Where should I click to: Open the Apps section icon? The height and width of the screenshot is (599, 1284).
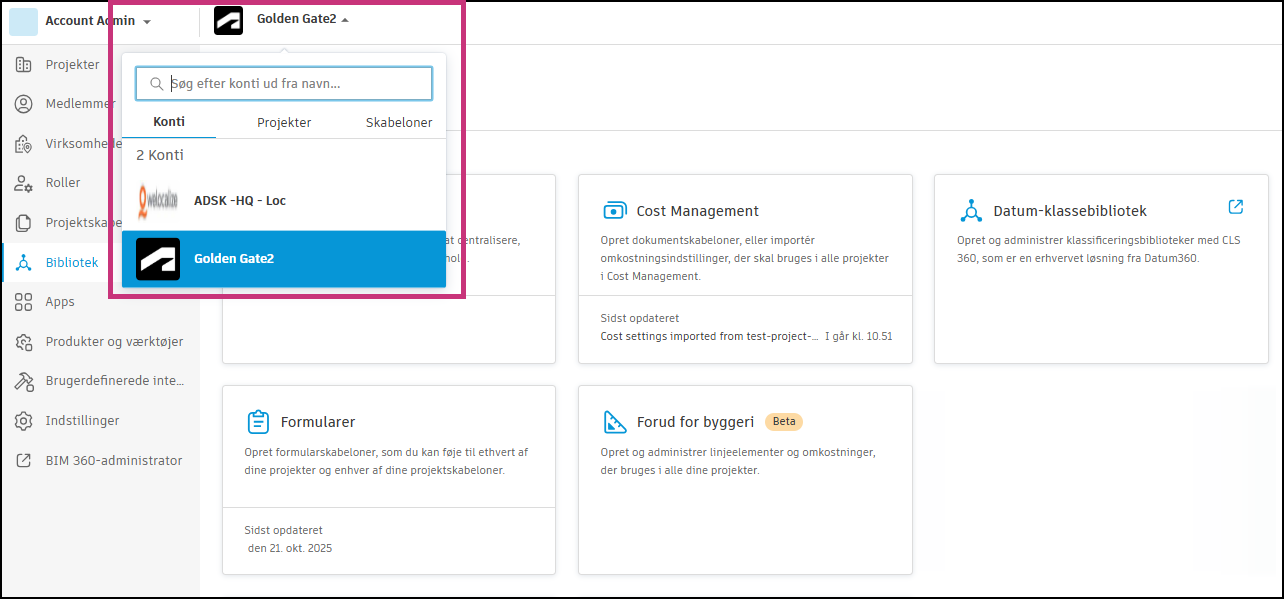coord(22,301)
